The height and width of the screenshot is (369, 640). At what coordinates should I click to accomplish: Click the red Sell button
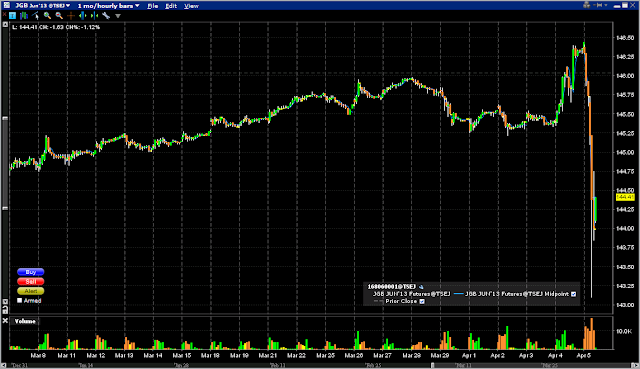coord(31,282)
